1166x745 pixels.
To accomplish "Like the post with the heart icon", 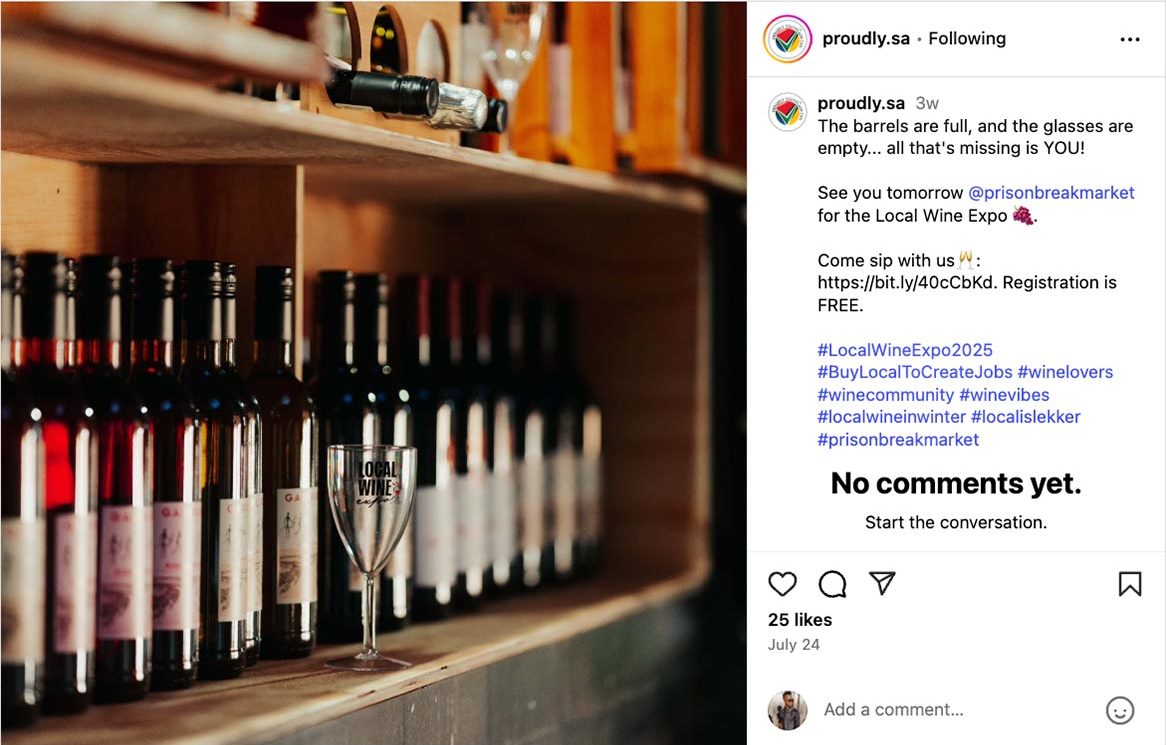I will [783, 584].
